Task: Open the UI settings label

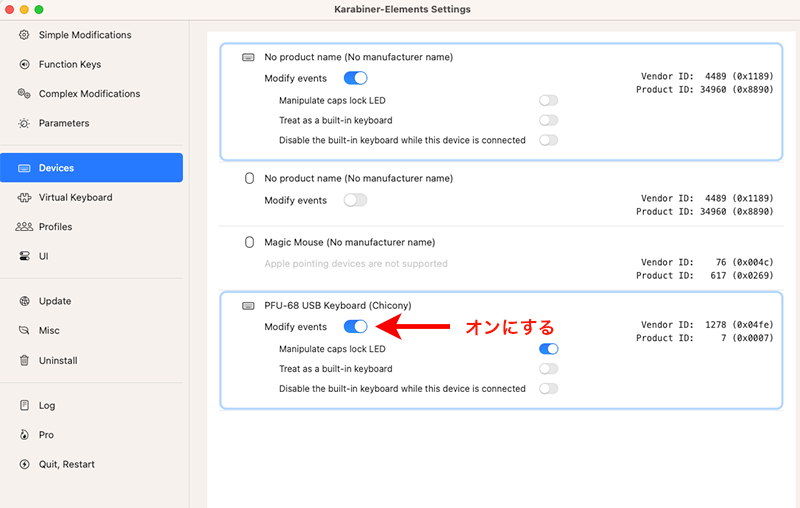Action: [43, 256]
